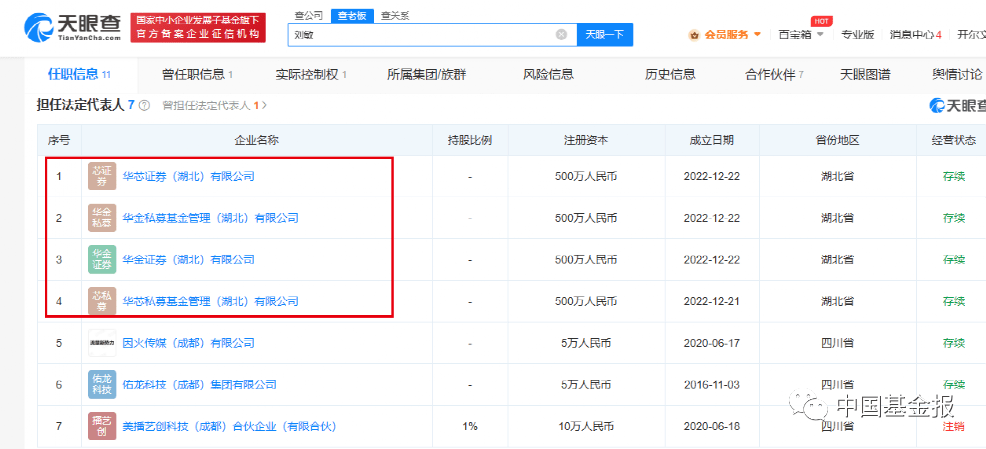Open company 因火传媒（成都）有限公司

click(x=189, y=343)
